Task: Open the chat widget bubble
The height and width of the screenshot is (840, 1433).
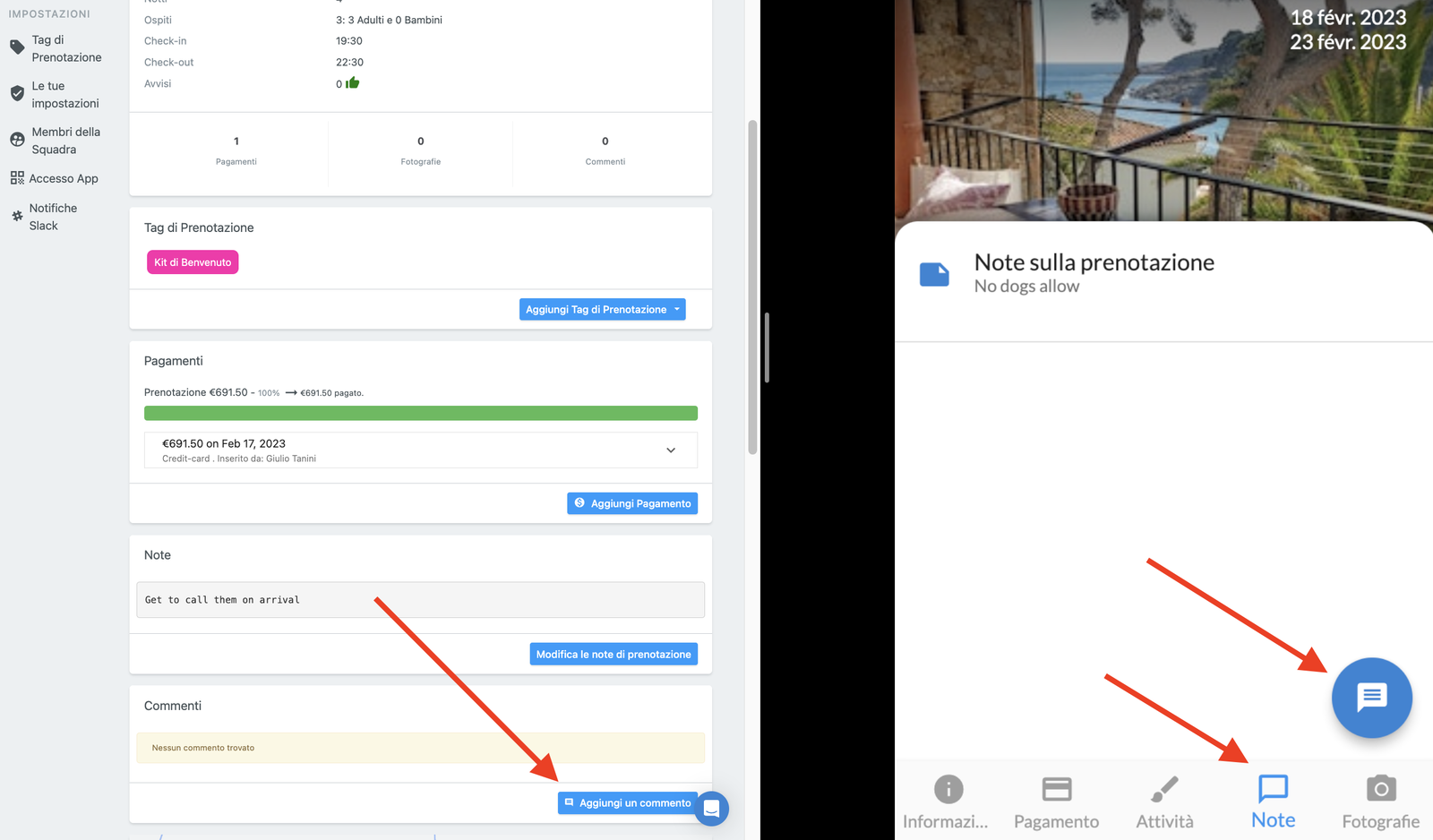Action: click(x=712, y=809)
